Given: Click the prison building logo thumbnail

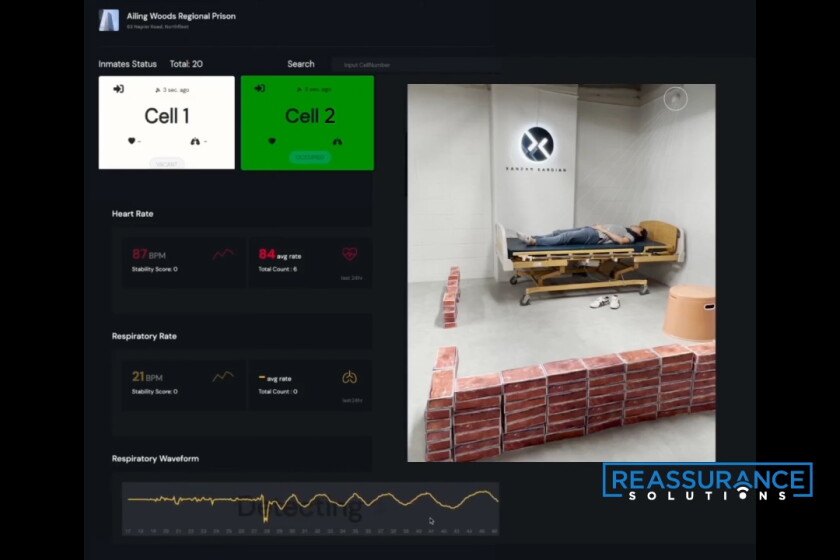Looking at the screenshot, I should (109, 20).
